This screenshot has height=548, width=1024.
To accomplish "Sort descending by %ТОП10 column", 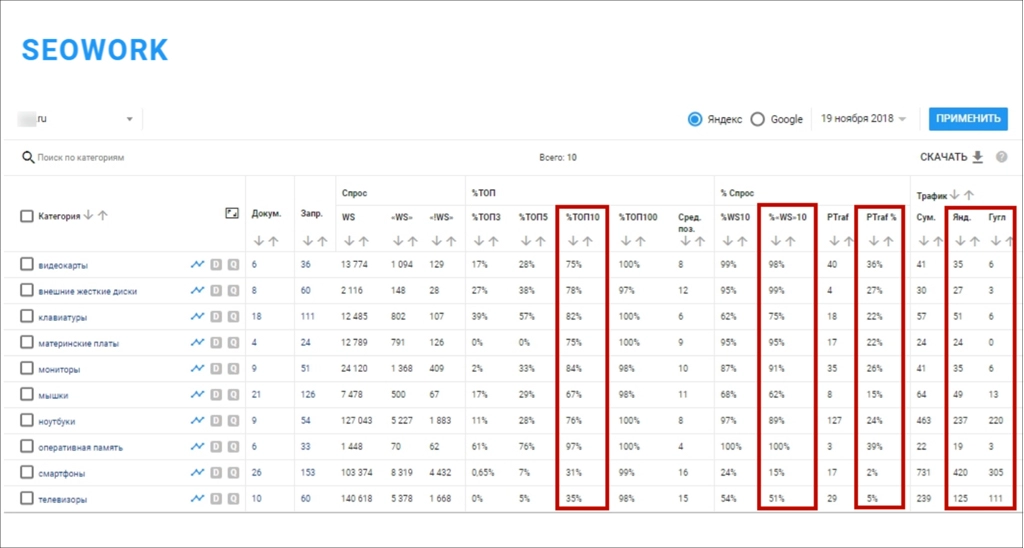I will click(573, 240).
